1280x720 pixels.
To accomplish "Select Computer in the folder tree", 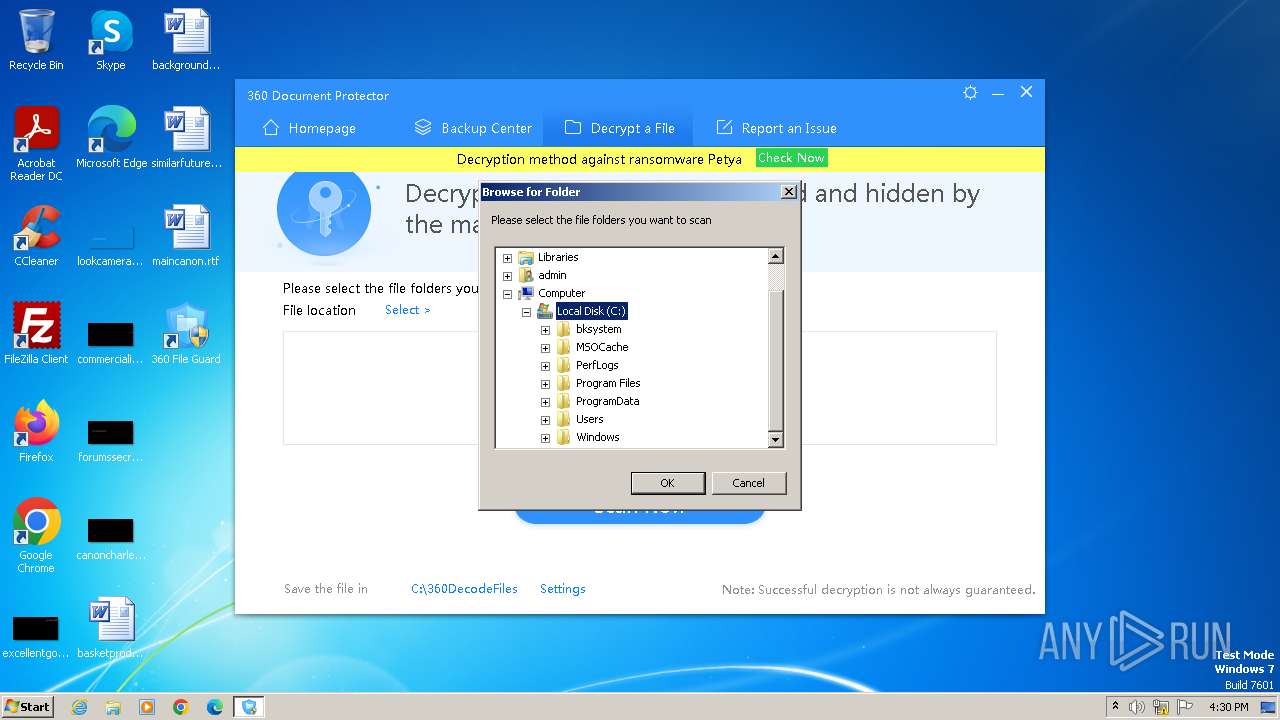I will [561, 293].
